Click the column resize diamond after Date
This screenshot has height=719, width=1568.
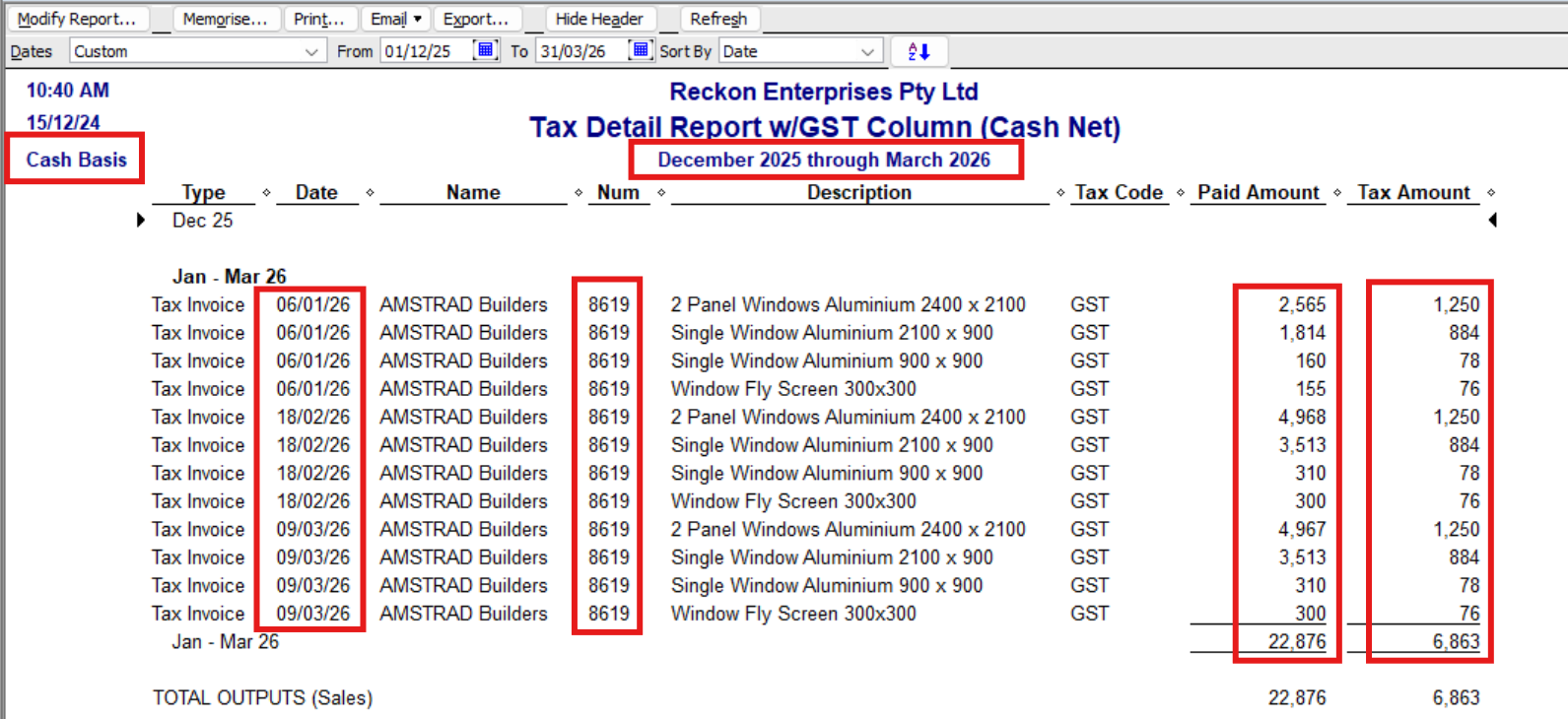tap(370, 192)
